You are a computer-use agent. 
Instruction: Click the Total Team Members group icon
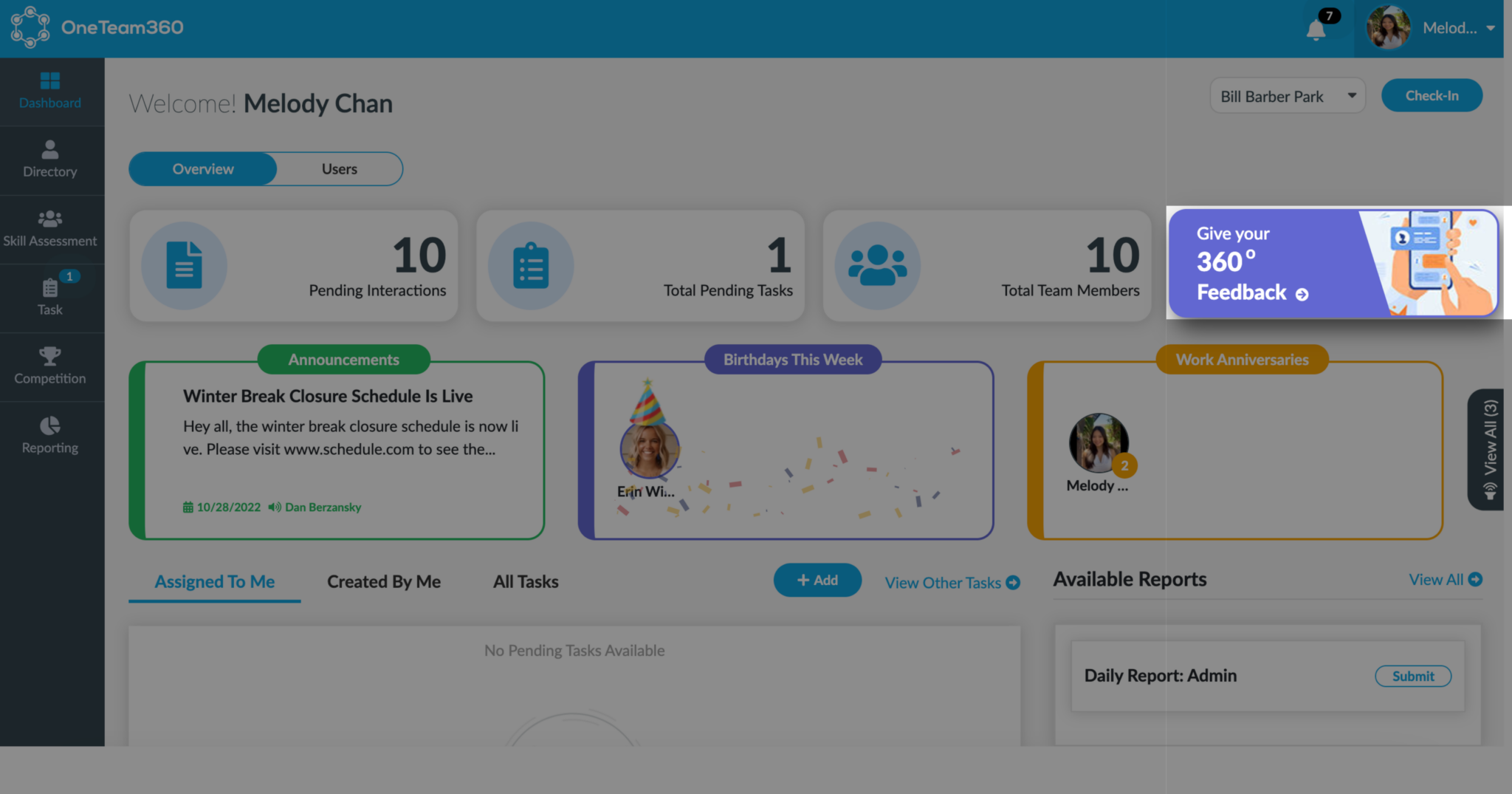878,265
